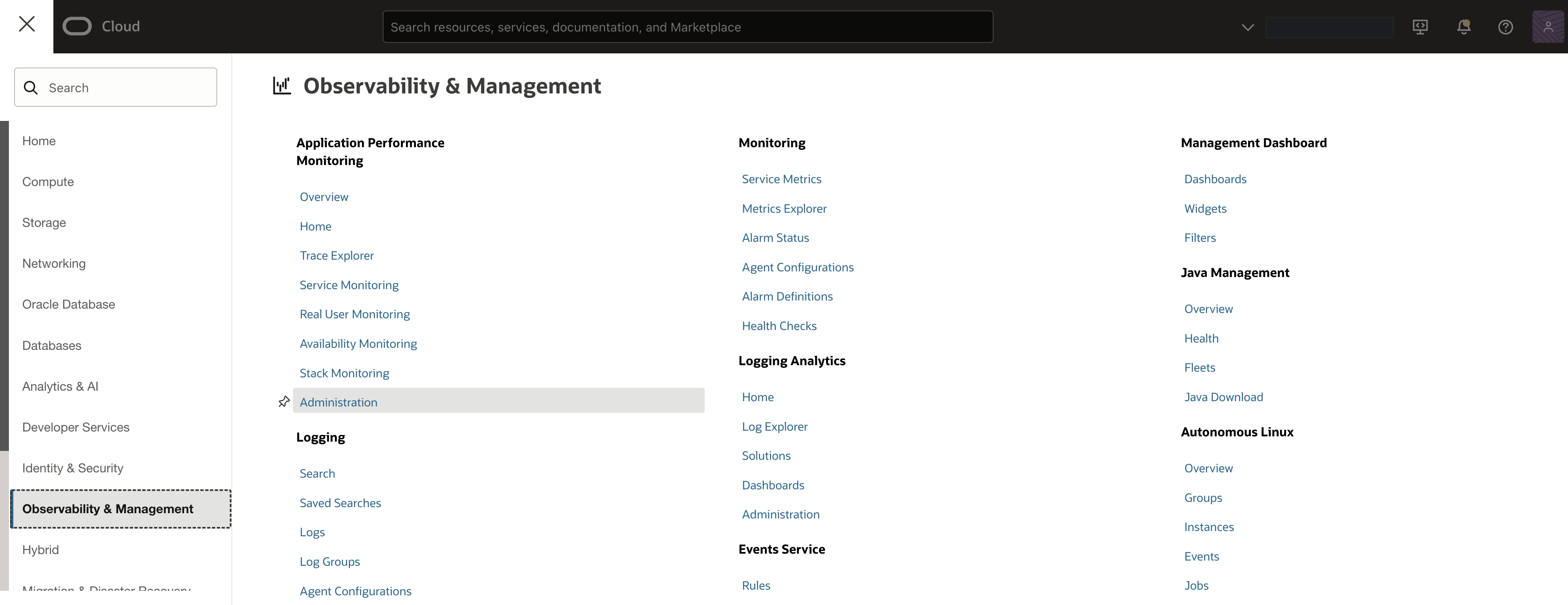Close the navigation menu with X icon

[27, 24]
